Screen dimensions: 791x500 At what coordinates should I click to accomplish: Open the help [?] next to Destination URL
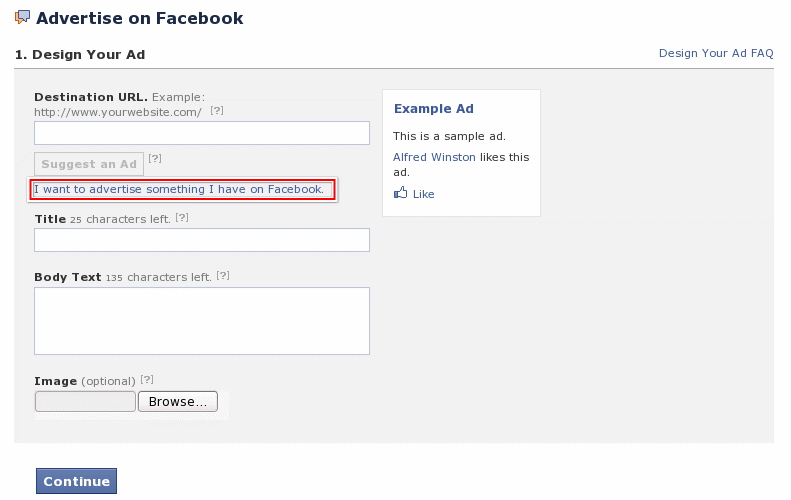click(x=217, y=110)
